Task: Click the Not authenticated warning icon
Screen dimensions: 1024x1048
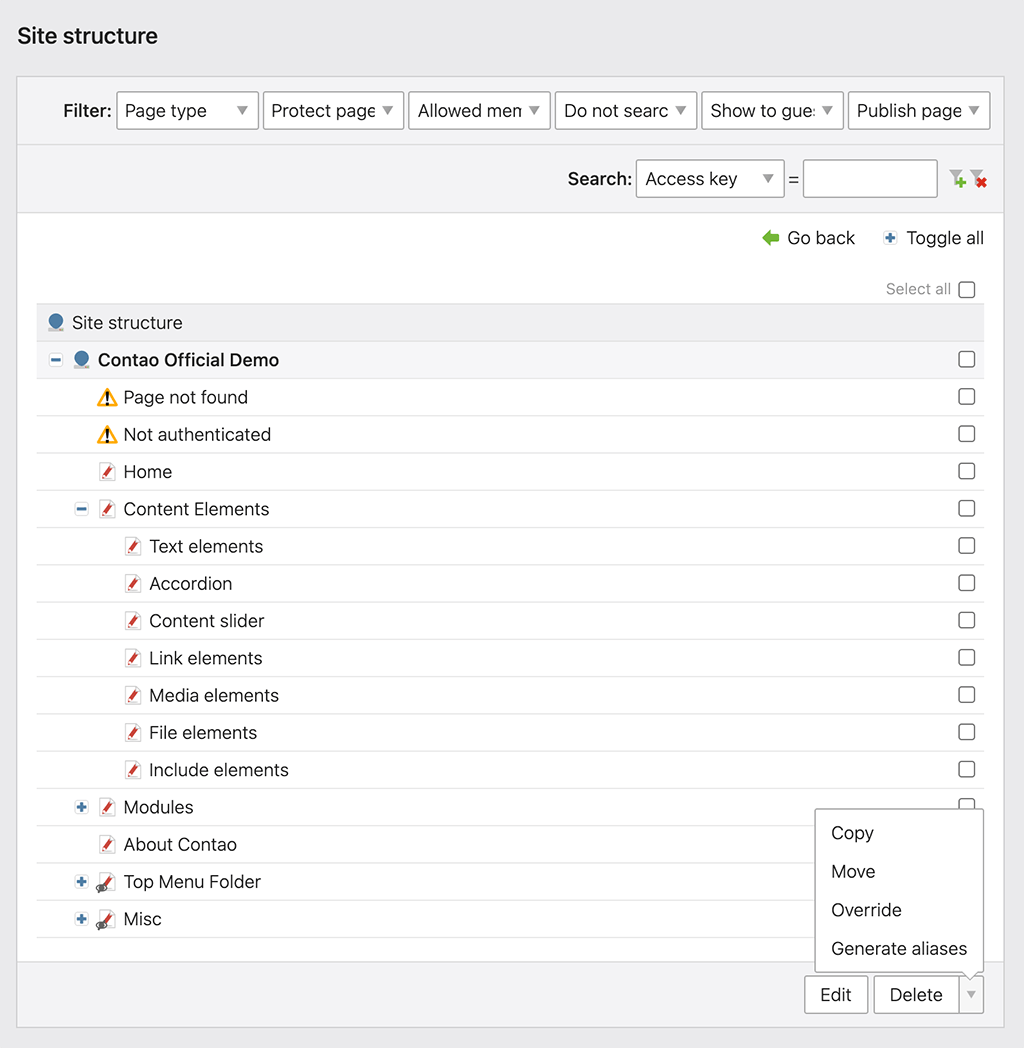Action: pos(107,435)
